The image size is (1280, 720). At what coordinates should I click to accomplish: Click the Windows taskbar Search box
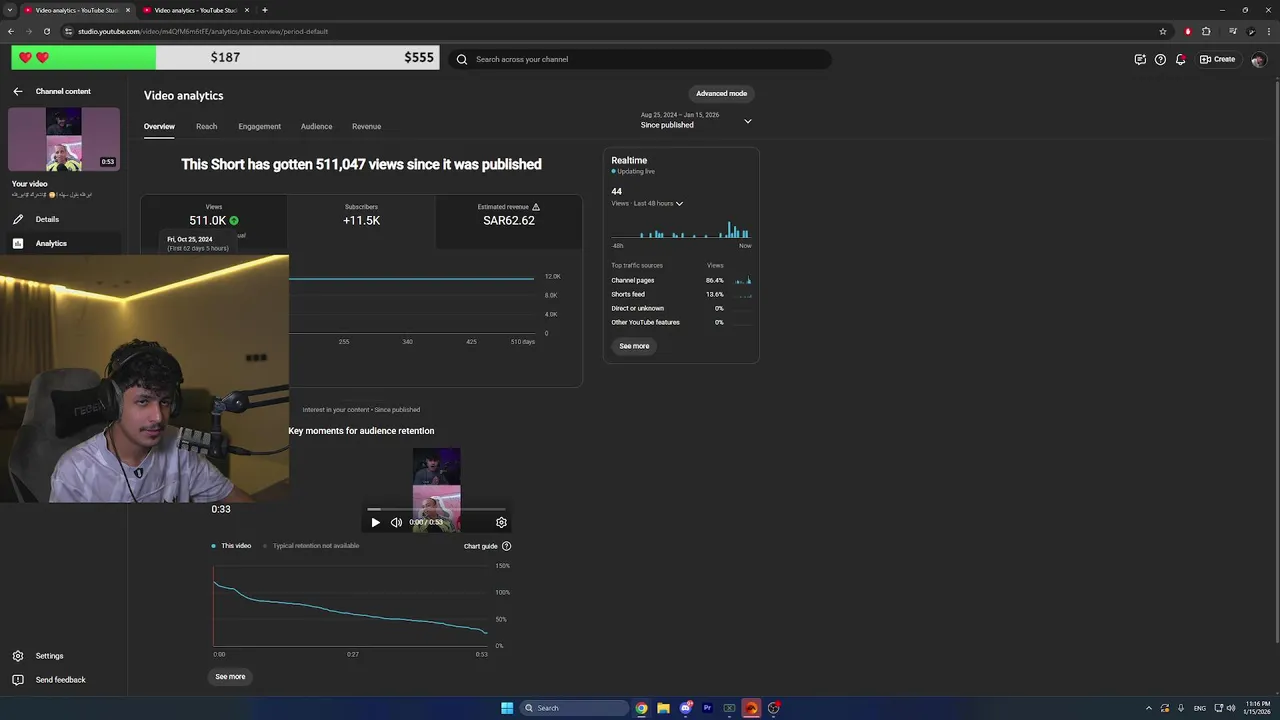574,708
